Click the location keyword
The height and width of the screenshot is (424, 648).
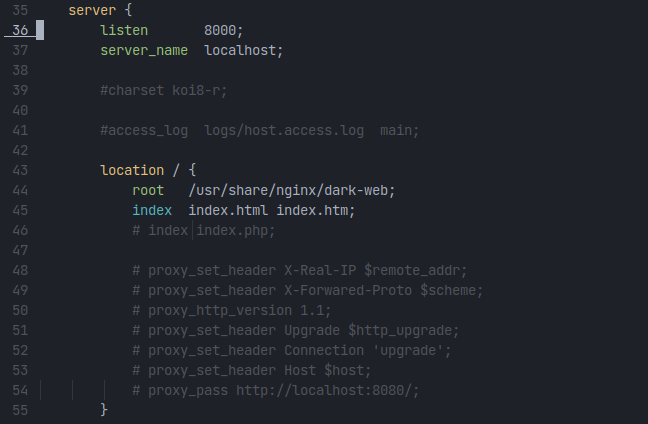click(132, 170)
